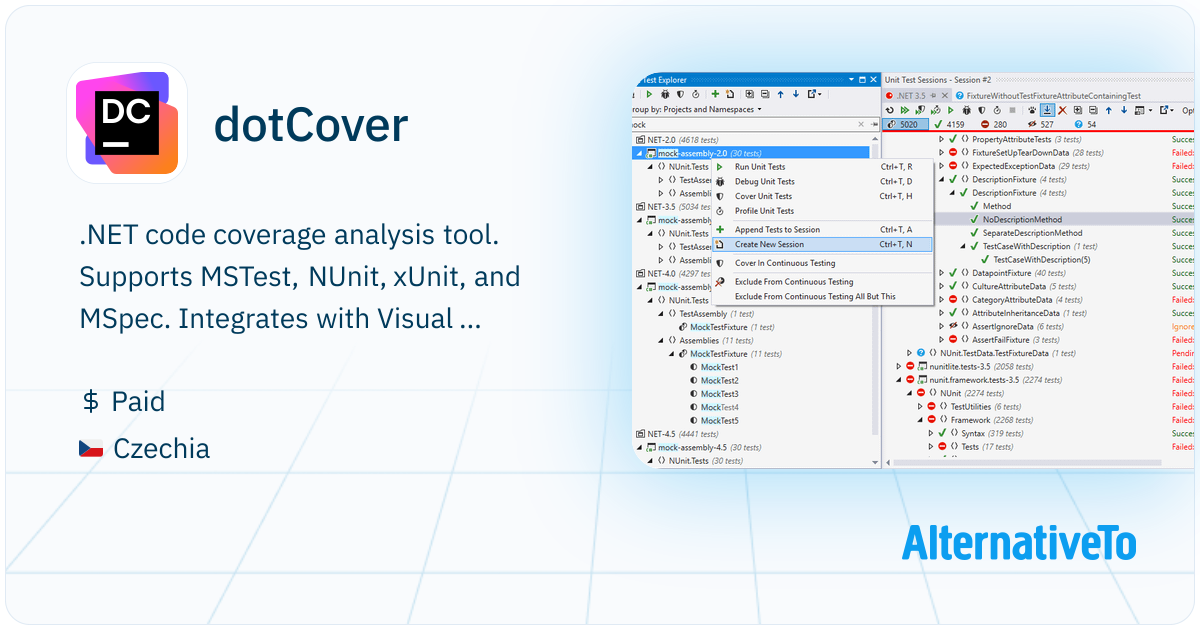Screen dimensions: 1200x630
Task: Toggle highlighted Autoscroll button in session toolbar
Action: (x=1047, y=110)
